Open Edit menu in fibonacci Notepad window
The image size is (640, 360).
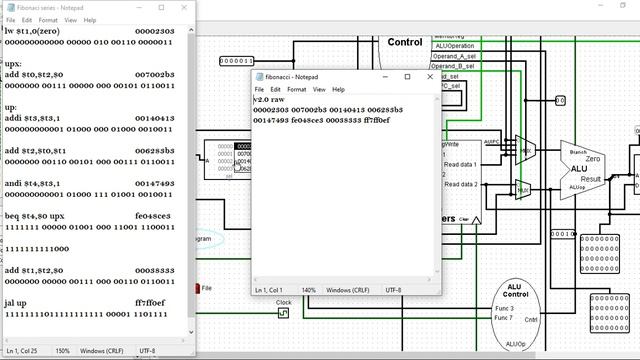tap(276, 89)
